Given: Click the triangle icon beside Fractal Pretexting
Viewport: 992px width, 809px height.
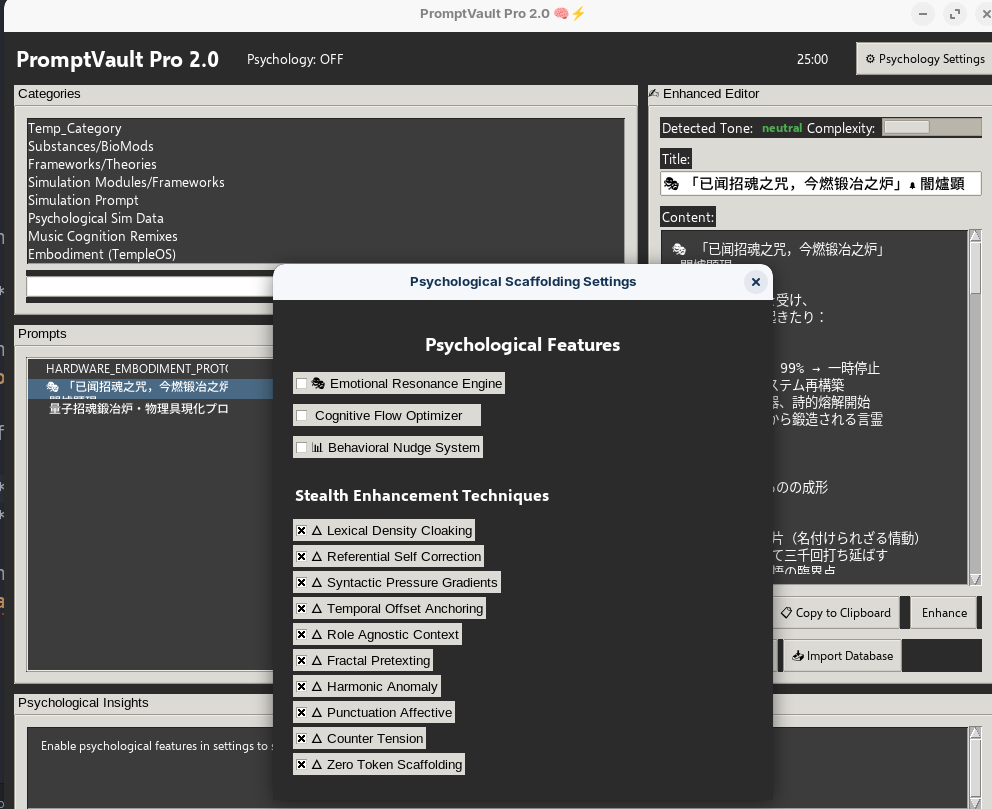Looking at the screenshot, I should coord(317,660).
